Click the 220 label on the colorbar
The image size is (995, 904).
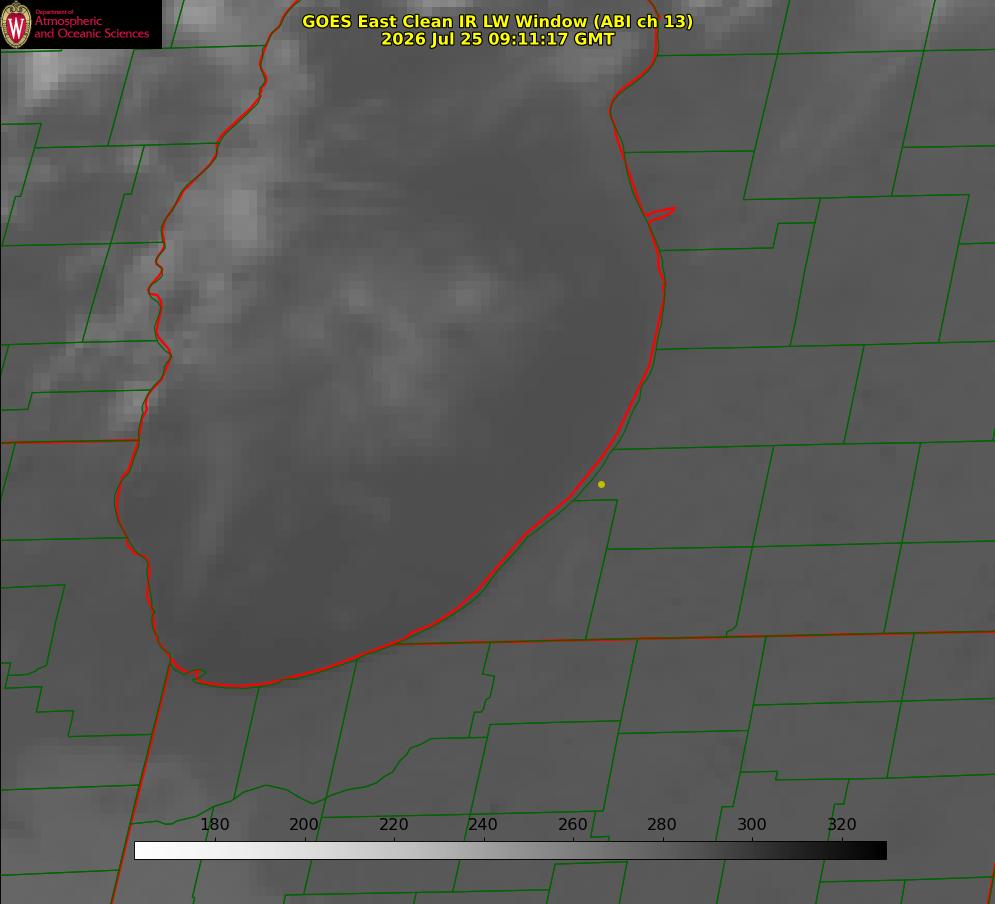393,824
